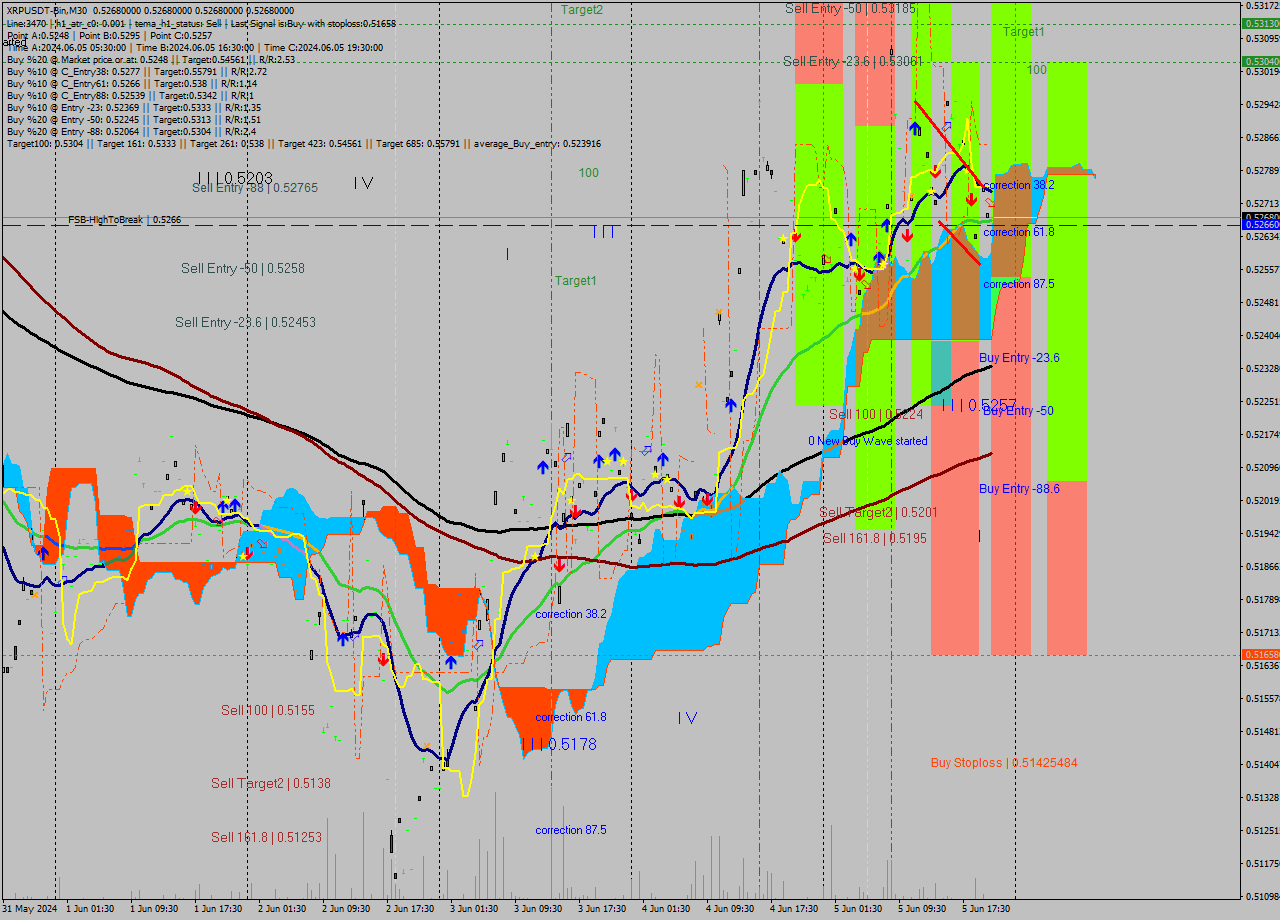This screenshot has height=920, width=1280.
Task: Click the '4 Jun 17:30' time axis label
Action: click(793, 909)
